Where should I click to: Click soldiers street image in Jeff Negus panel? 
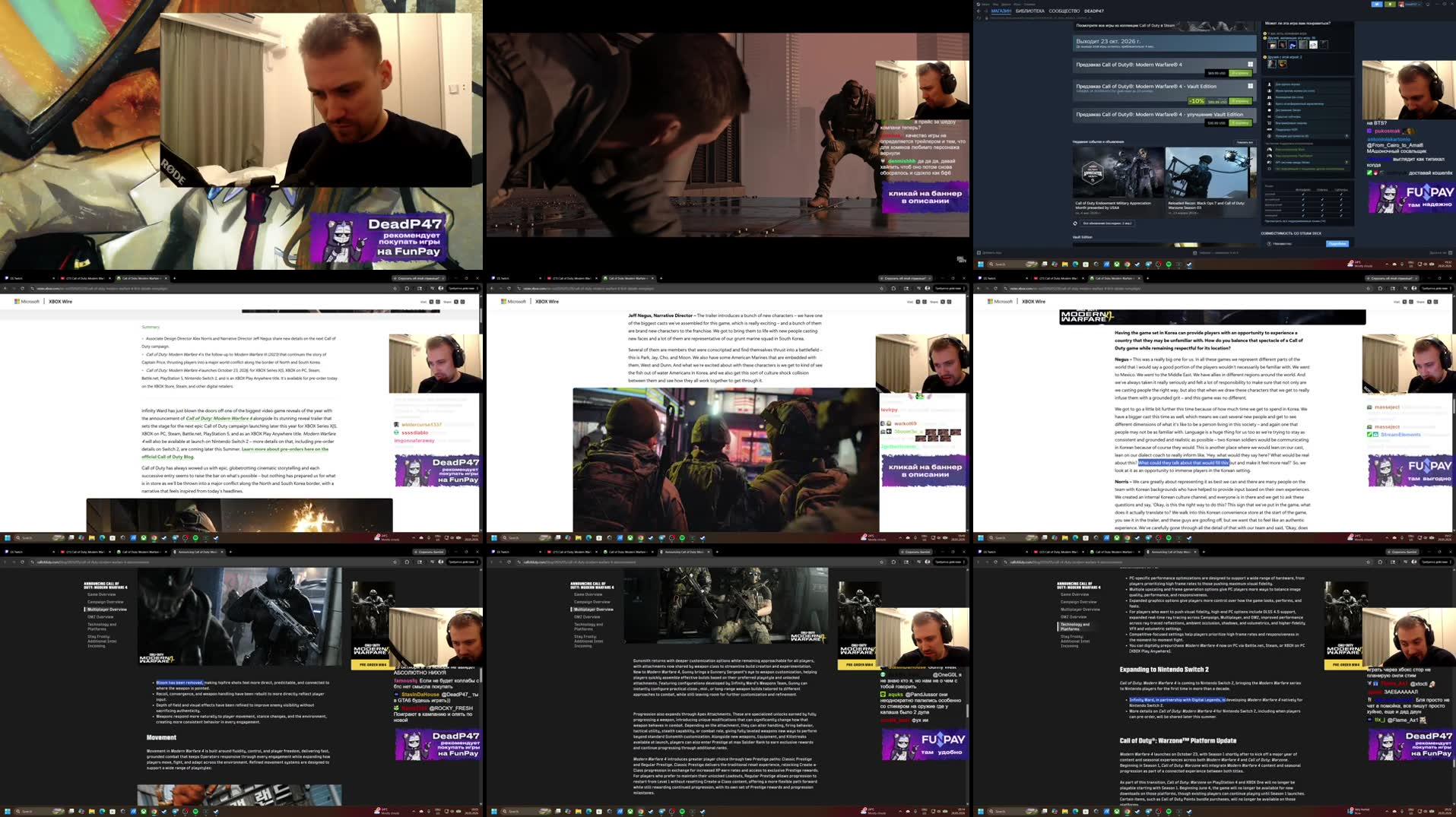pyautogui.click(x=725, y=459)
